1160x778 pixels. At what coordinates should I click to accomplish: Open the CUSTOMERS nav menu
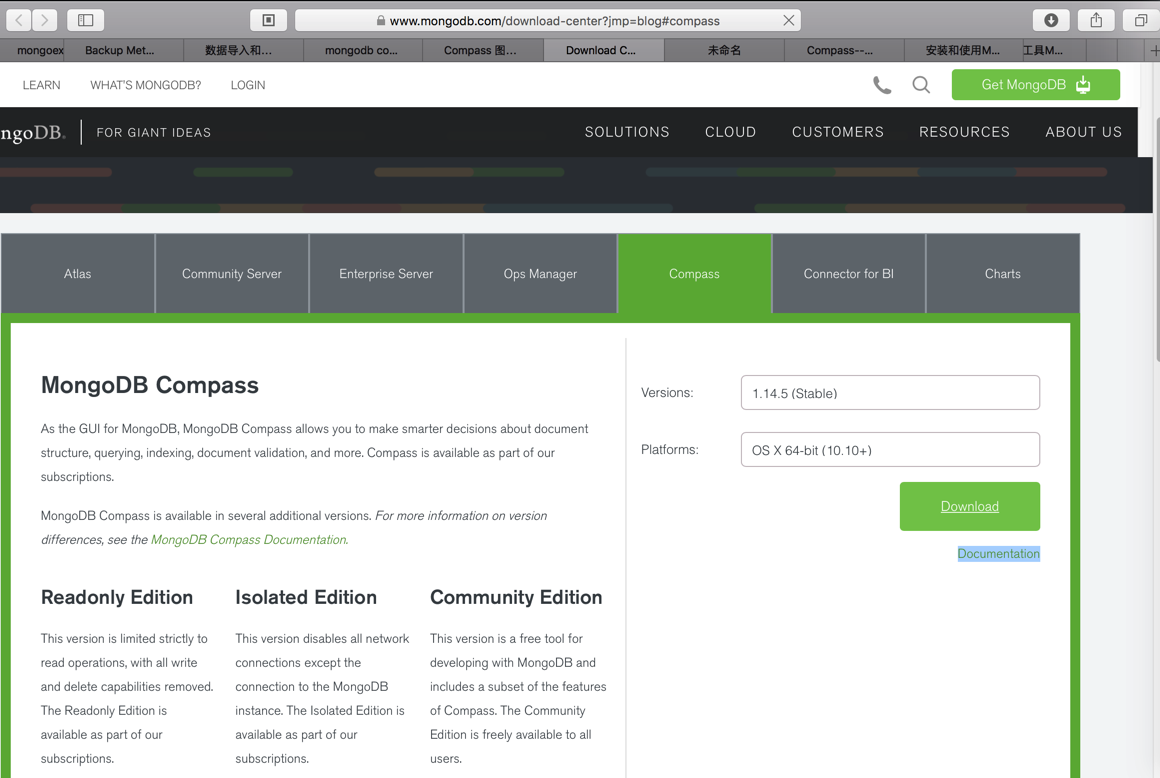pyautogui.click(x=837, y=132)
